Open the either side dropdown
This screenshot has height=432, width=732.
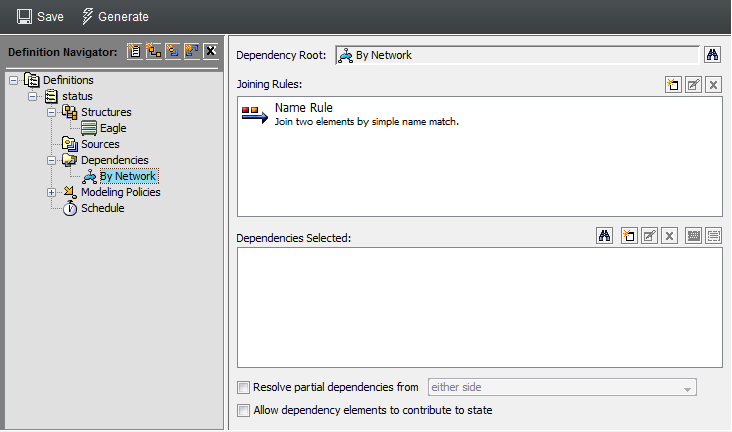[563, 388]
